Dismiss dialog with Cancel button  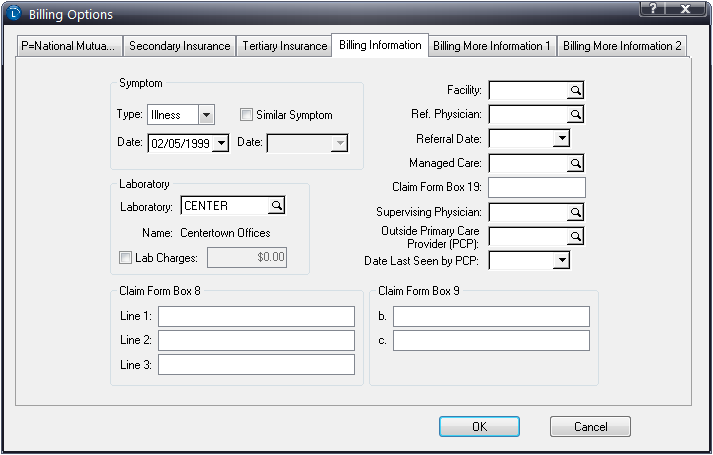(590, 426)
